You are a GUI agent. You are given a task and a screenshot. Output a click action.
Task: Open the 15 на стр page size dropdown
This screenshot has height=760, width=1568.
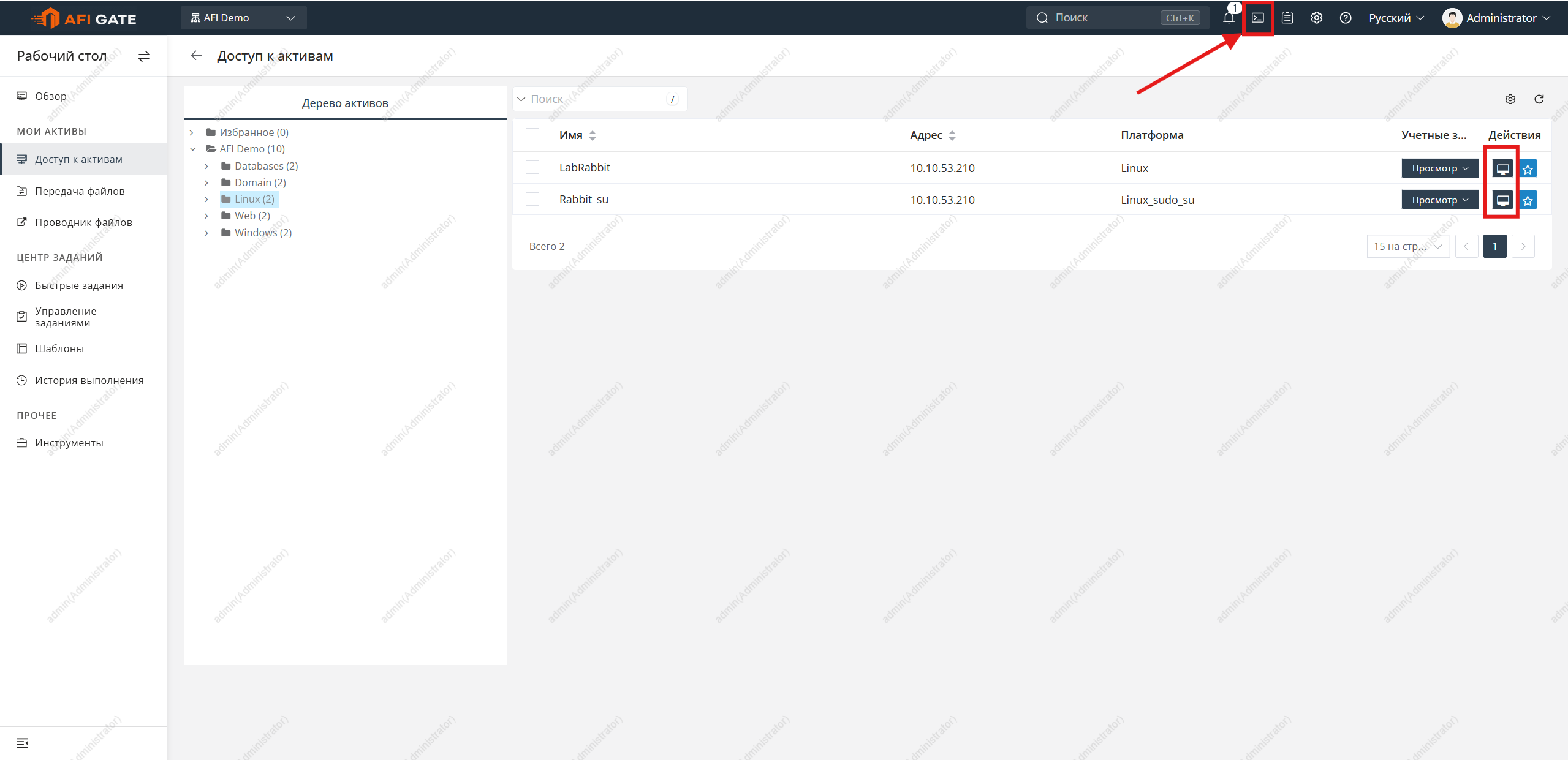(x=1407, y=246)
